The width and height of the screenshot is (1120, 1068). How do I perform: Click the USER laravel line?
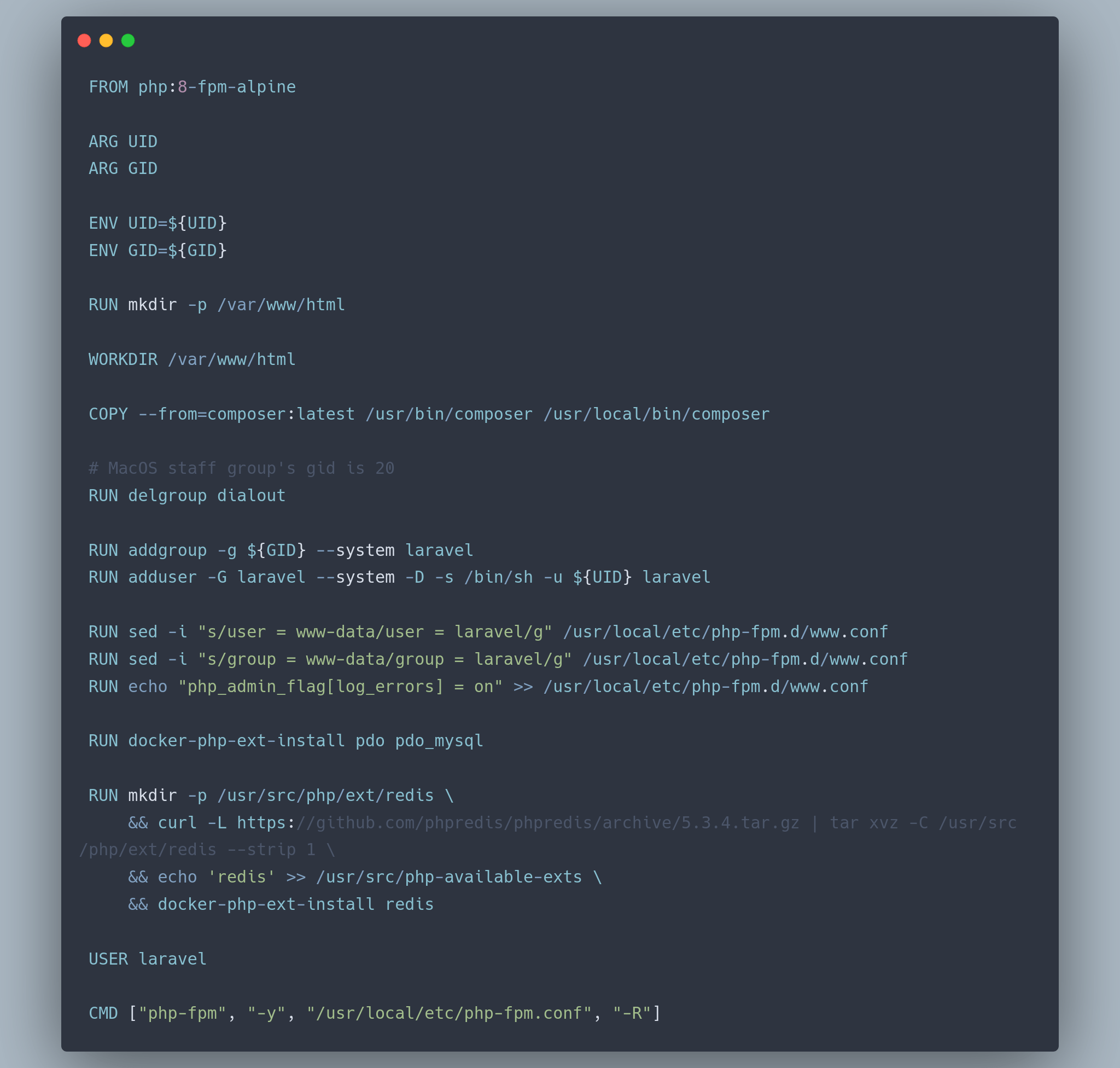(x=148, y=959)
